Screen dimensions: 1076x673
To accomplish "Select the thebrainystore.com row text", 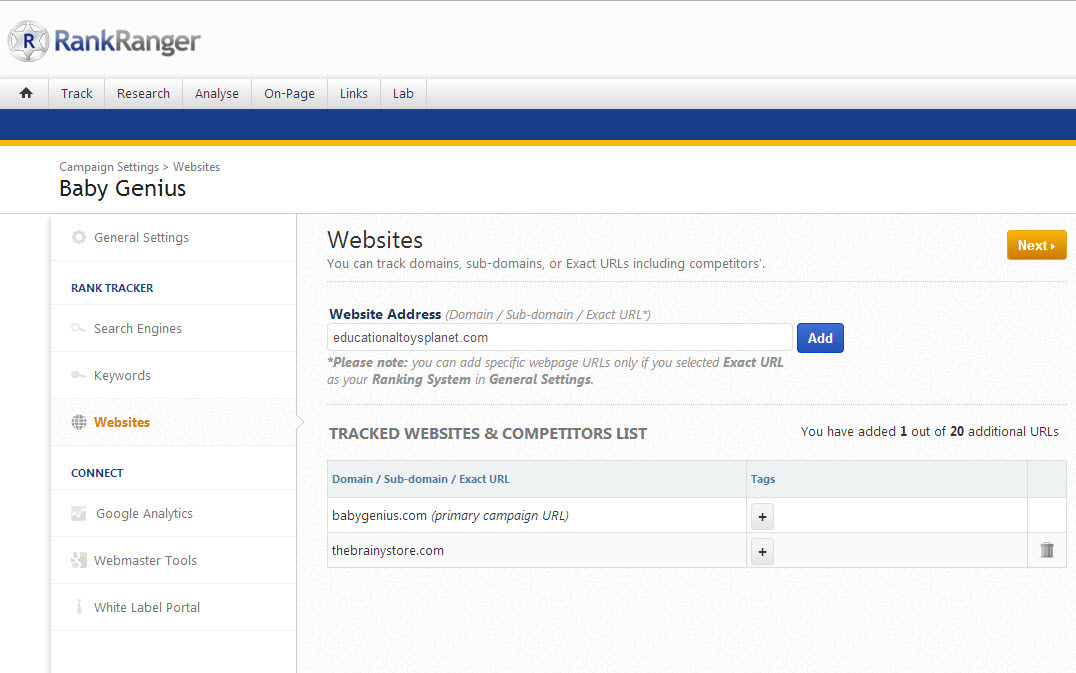I will (x=388, y=550).
